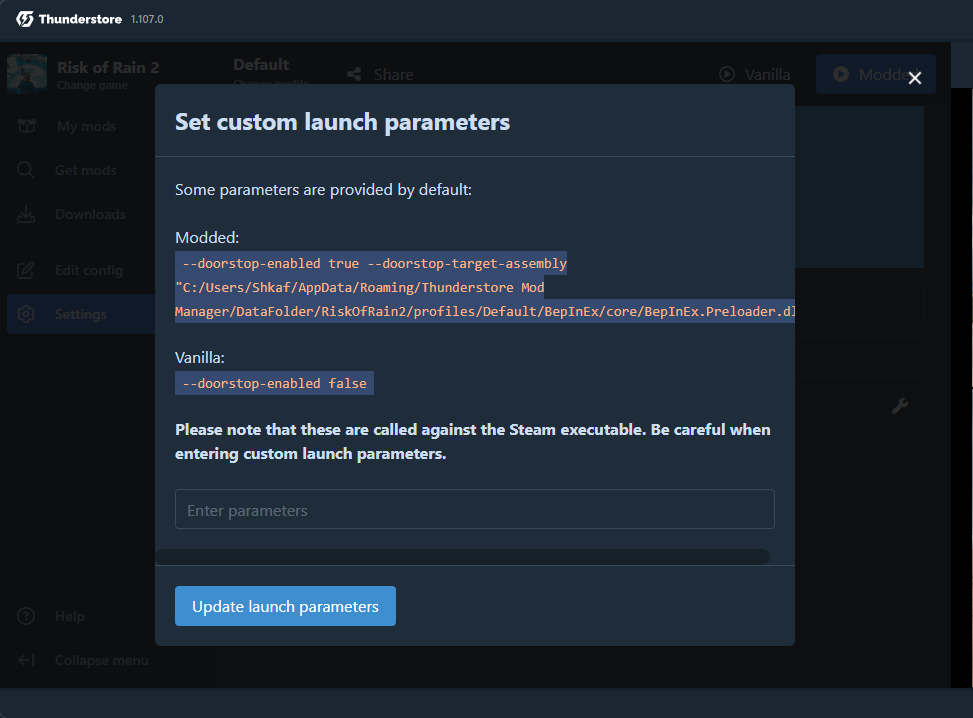Click the '--doorstop-enabled false' code text
This screenshot has width=973, height=718.
click(274, 384)
